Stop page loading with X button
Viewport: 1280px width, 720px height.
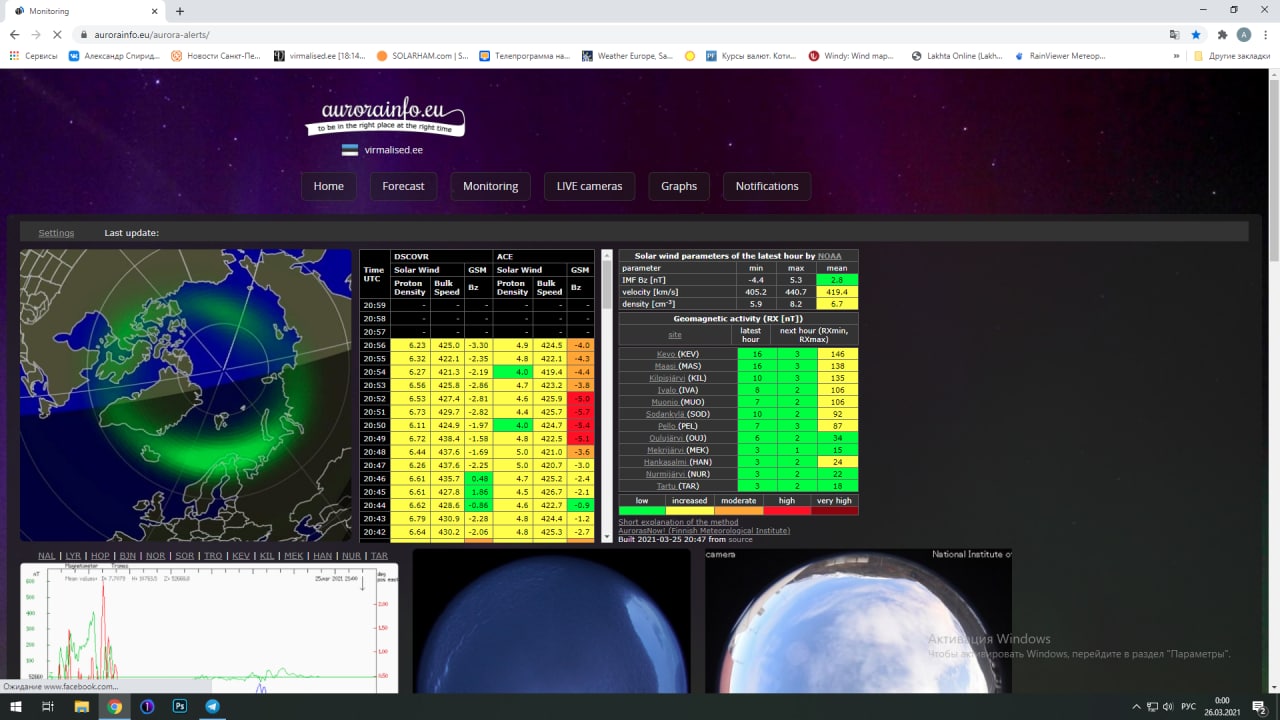(58, 34)
